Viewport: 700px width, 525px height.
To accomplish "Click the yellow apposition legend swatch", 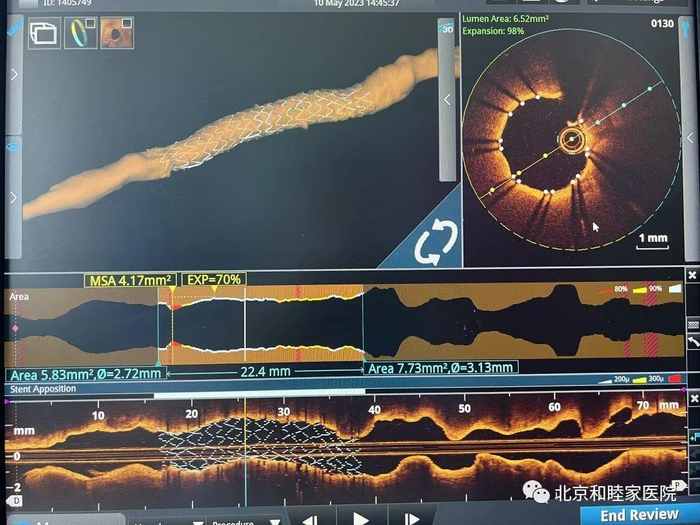I will click(639, 380).
